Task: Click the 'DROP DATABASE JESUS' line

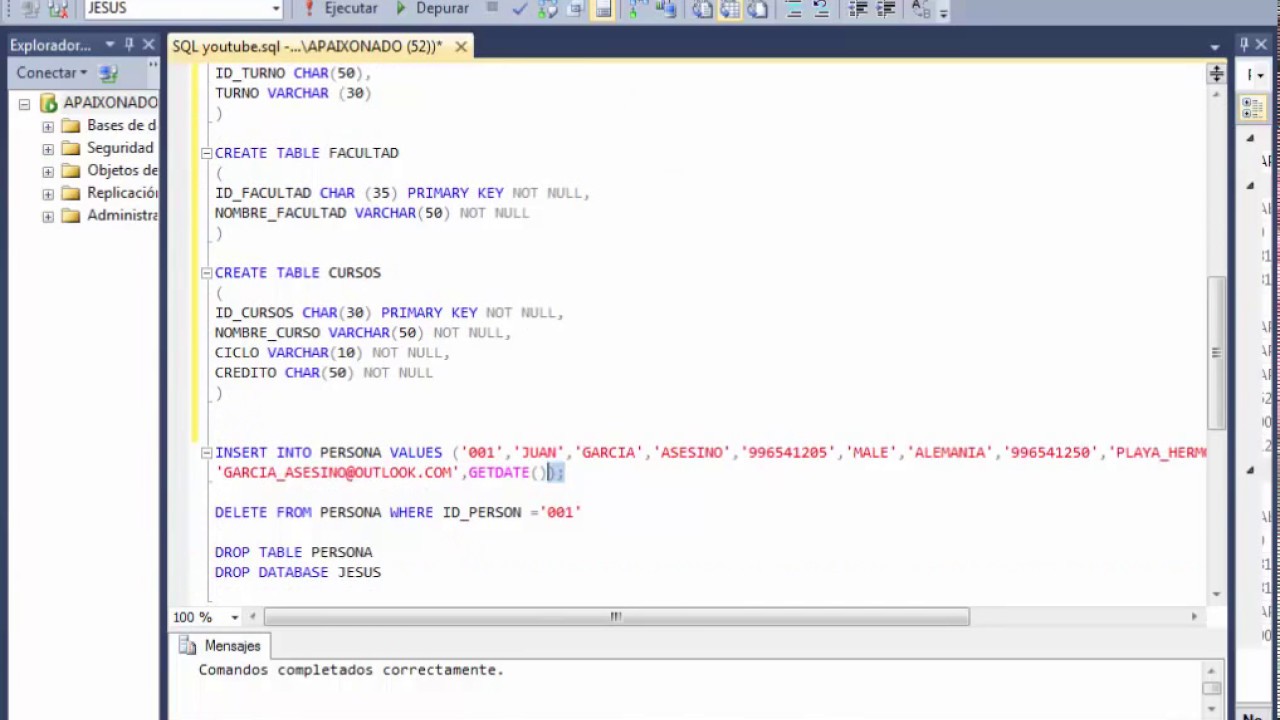Action: [298, 572]
